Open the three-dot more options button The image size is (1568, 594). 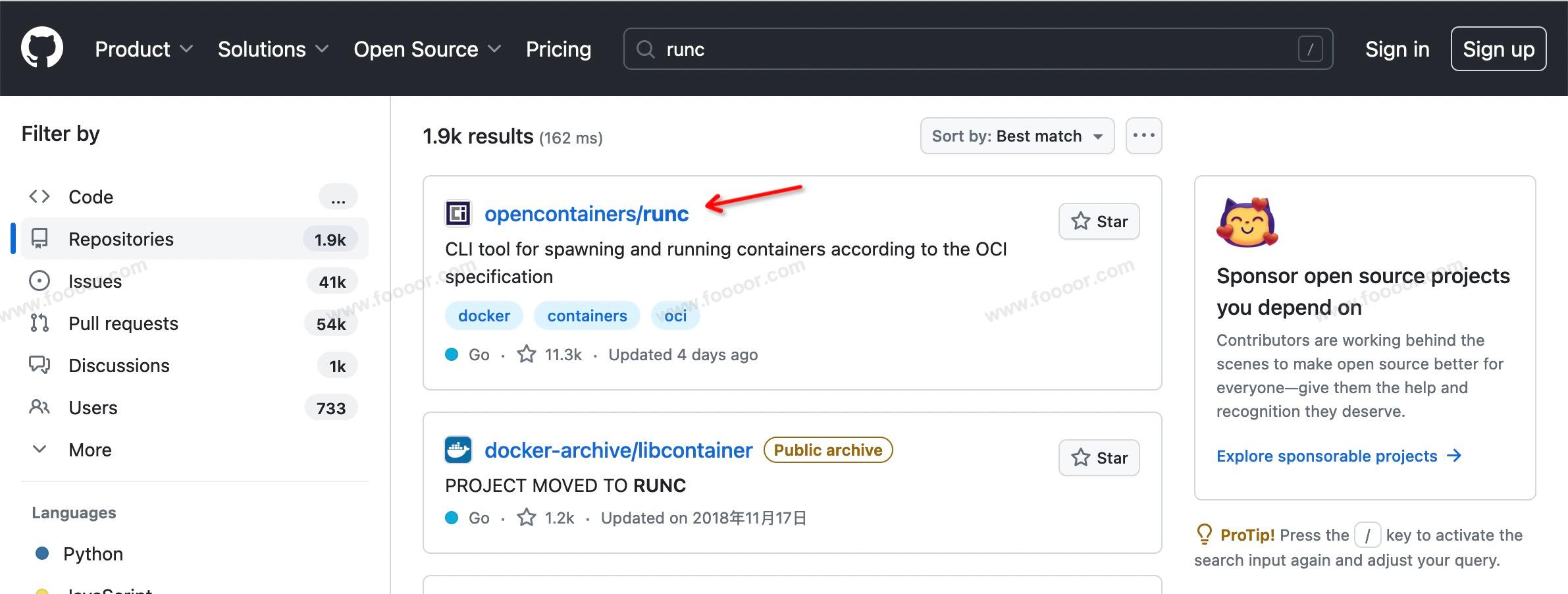point(1143,136)
